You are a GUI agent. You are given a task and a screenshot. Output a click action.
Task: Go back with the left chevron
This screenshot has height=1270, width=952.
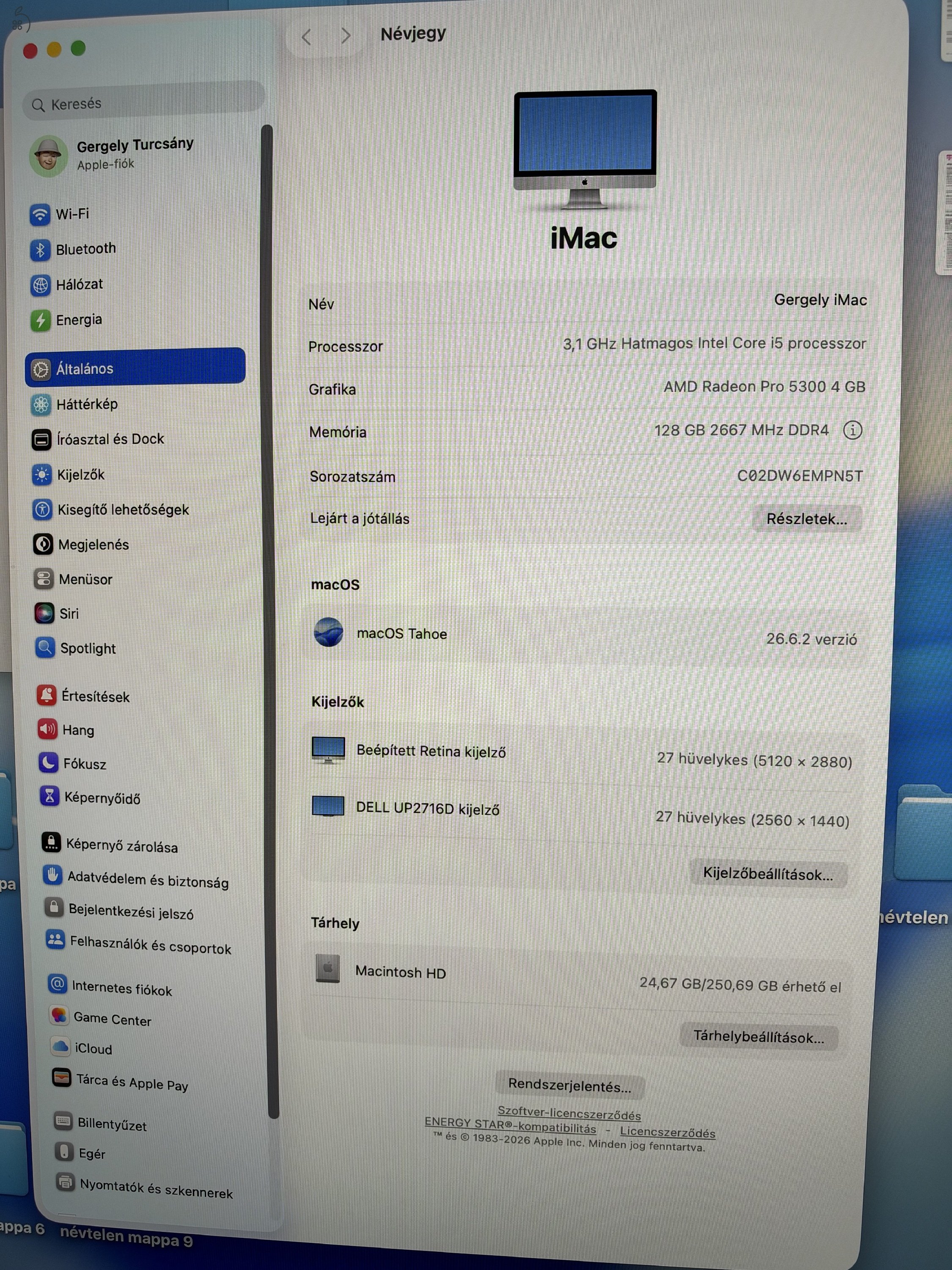pyautogui.click(x=306, y=37)
